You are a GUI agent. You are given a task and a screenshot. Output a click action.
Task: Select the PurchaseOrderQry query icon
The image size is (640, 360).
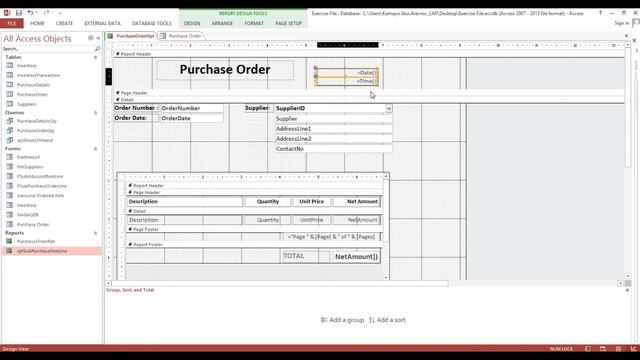[10, 131]
